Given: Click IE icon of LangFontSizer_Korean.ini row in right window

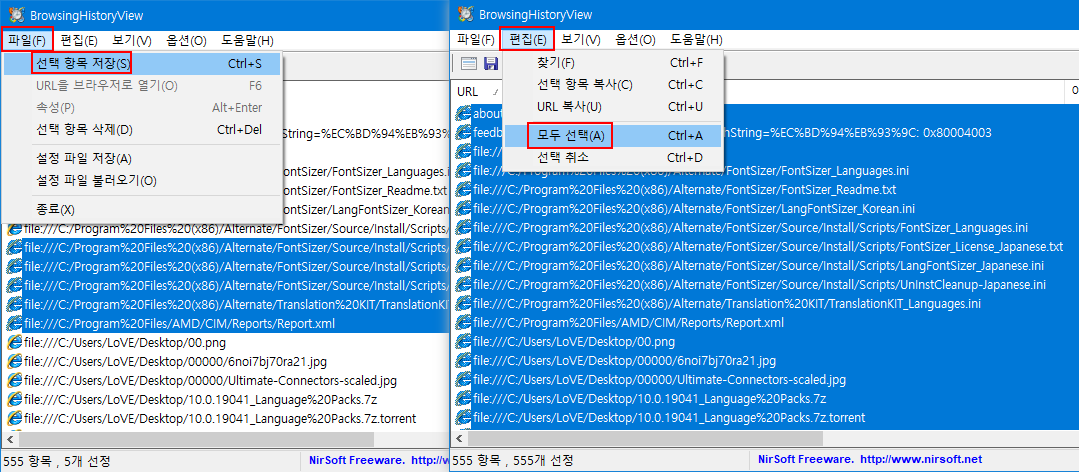Looking at the screenshot, I should click(464, 208).
